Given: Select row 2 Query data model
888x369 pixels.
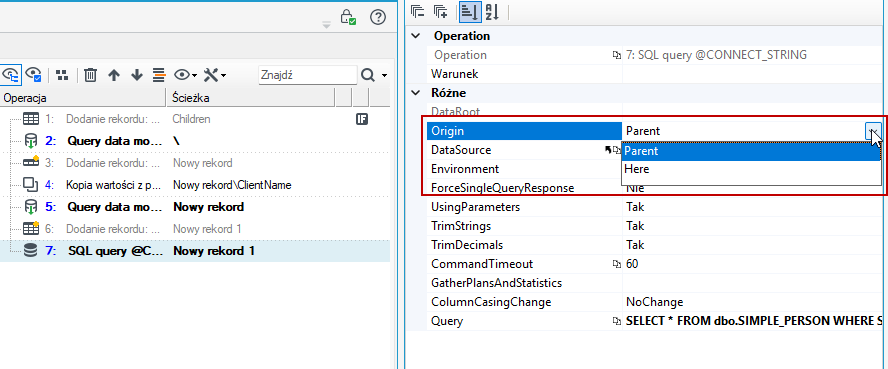Looking at the screenshot, I should coord(195,141).
